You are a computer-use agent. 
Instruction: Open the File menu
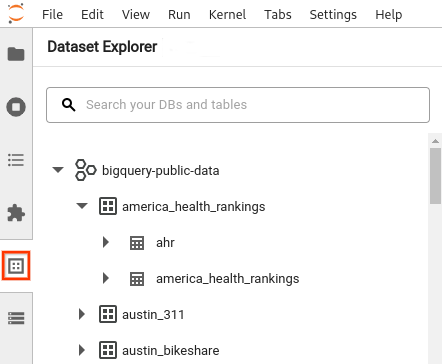pyautogui.click(x=52, y=15)
